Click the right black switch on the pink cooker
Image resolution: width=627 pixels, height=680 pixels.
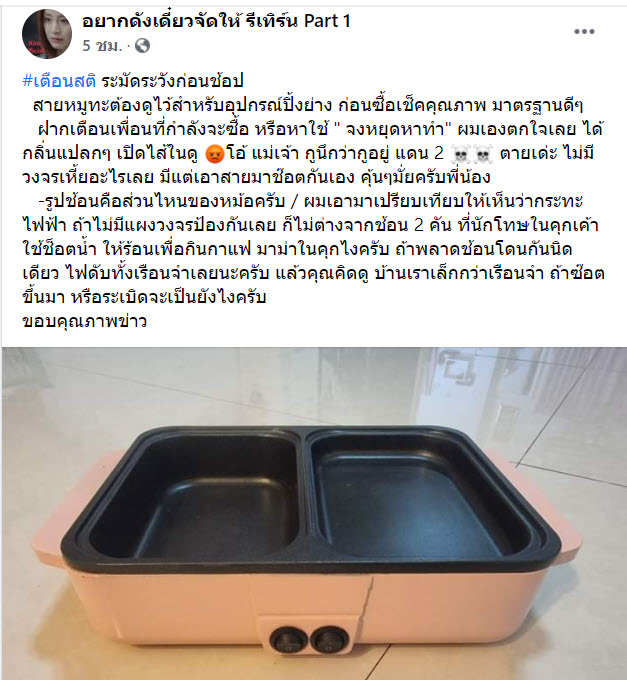pos(330,640)
